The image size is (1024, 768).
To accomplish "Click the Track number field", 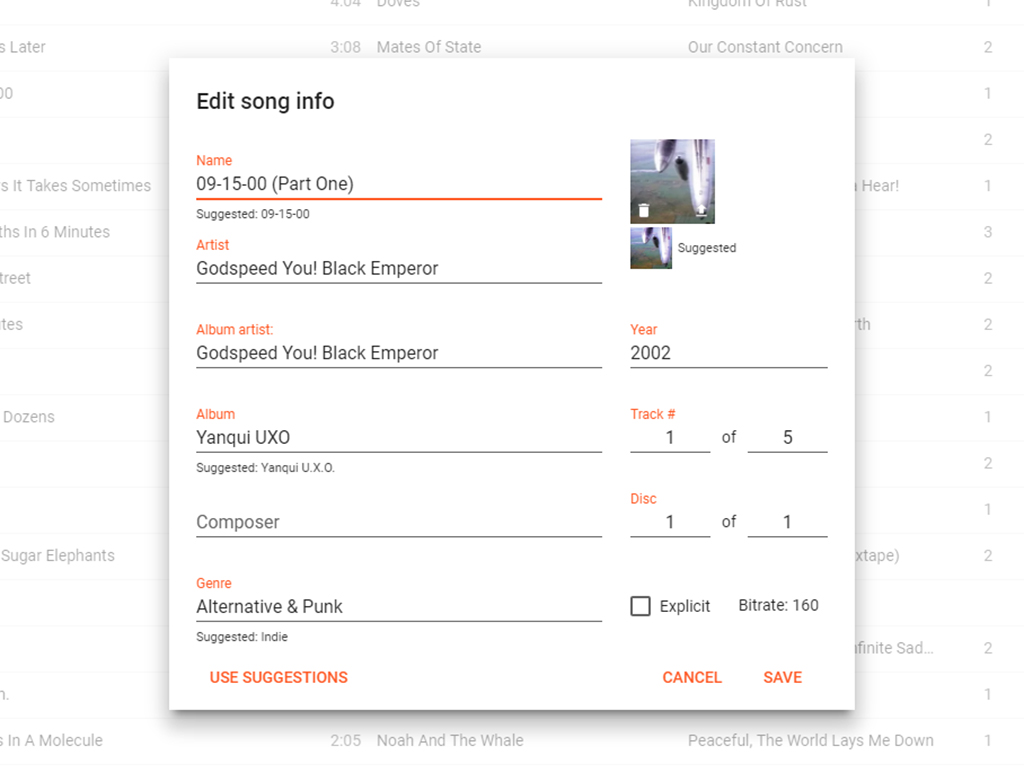I will tap(670, 437).
